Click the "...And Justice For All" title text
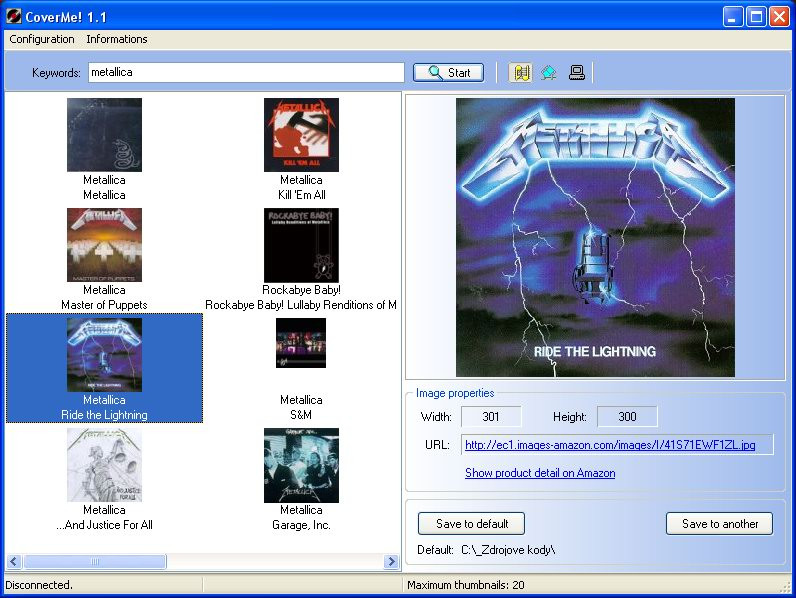The height and width of the screenshot is (598, 796). click(105, 525)
